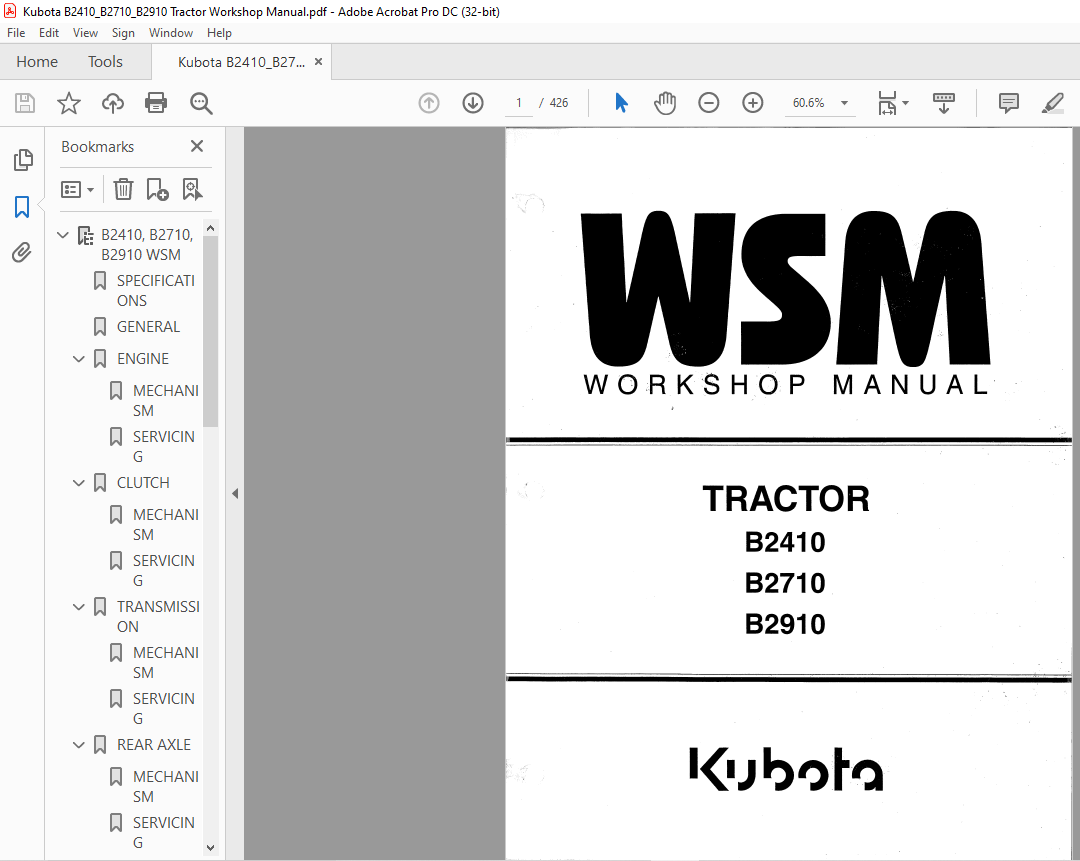
Task: Find the current bookmark
Action: [192, 189]
